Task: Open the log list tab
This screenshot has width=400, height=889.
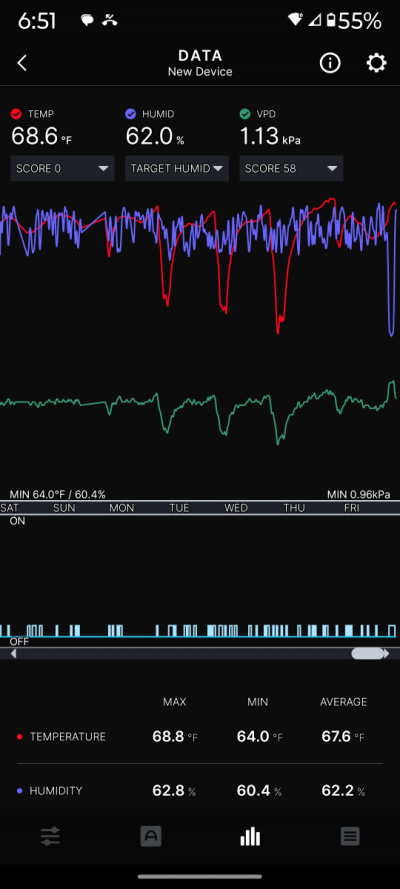Action: [350, 836]
